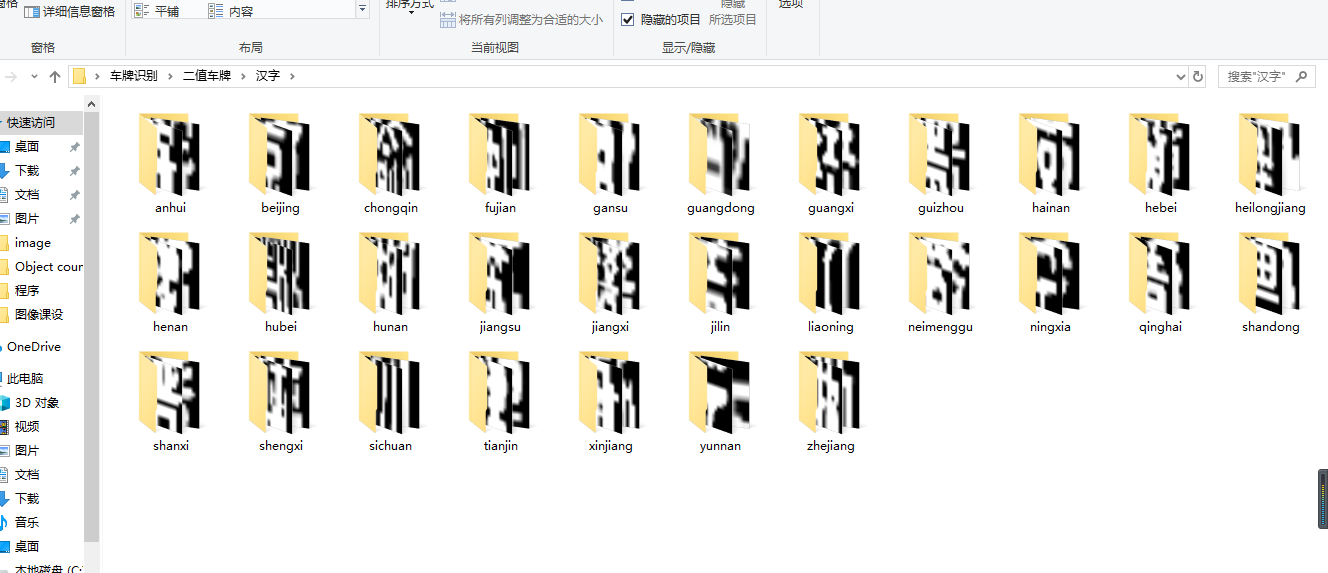Image resolution: width=1328 pixels, height=573 pixels.
Task: Select the guangxi folder icon
Action: (830, 155)
